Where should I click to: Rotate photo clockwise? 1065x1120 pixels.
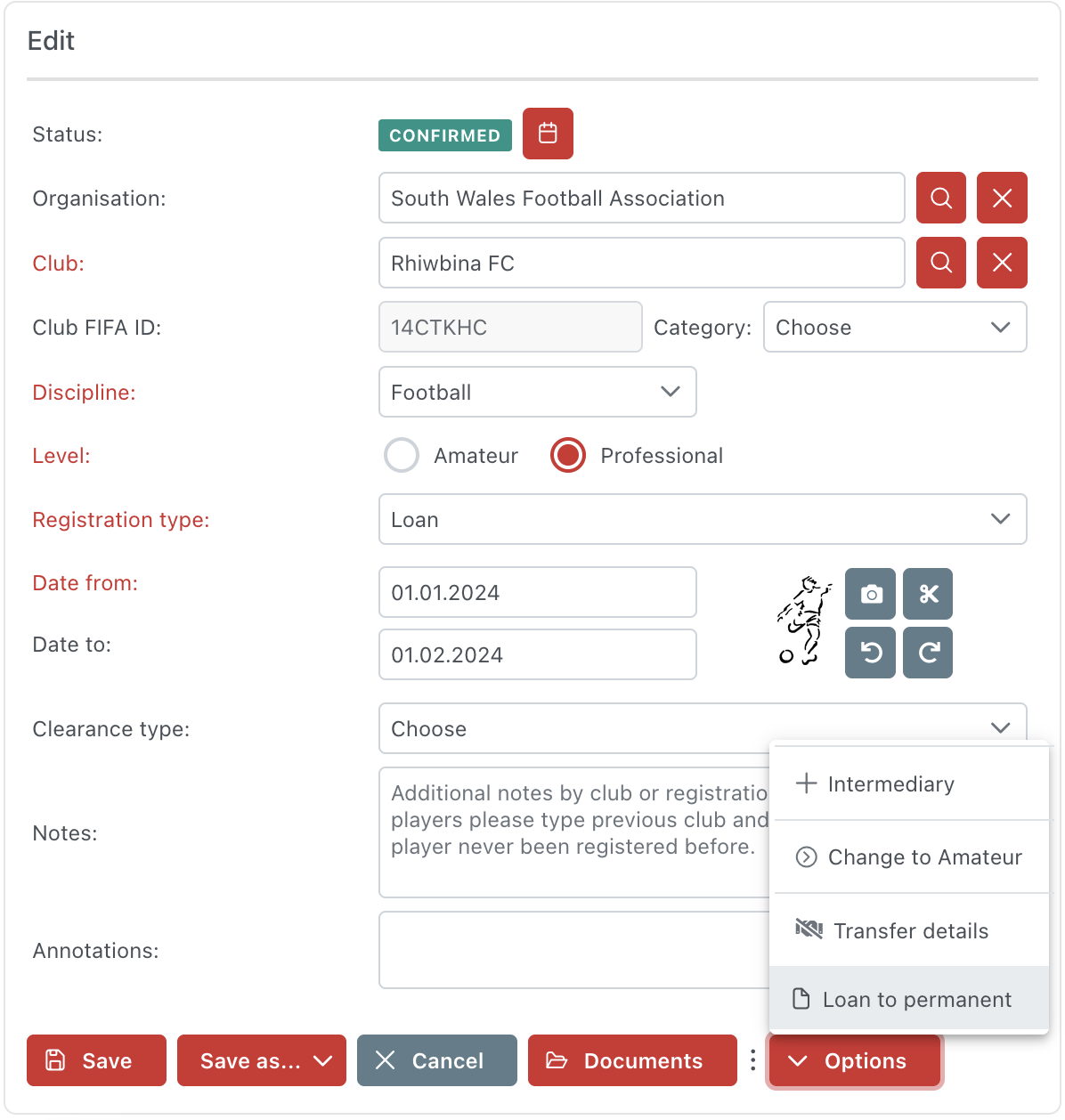[x=928, y=653]
